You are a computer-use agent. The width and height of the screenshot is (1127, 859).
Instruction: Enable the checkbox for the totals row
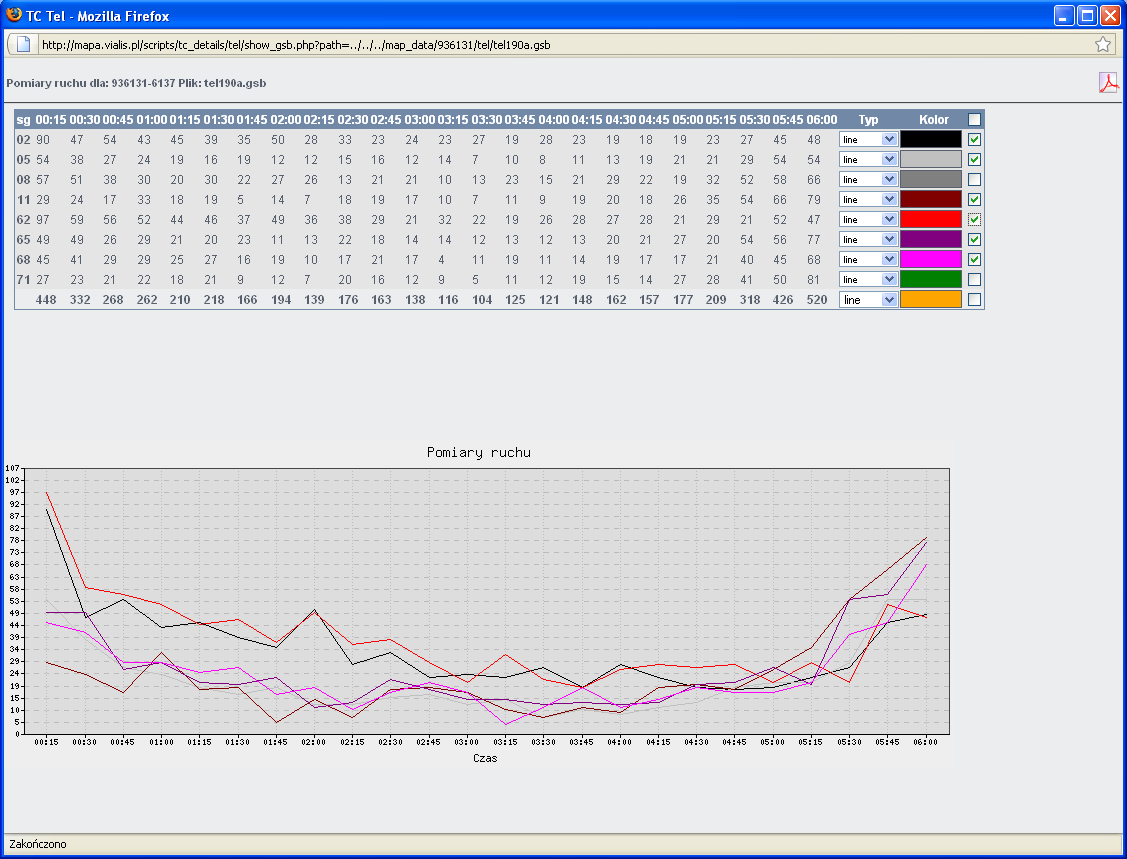tap(974, 300)
